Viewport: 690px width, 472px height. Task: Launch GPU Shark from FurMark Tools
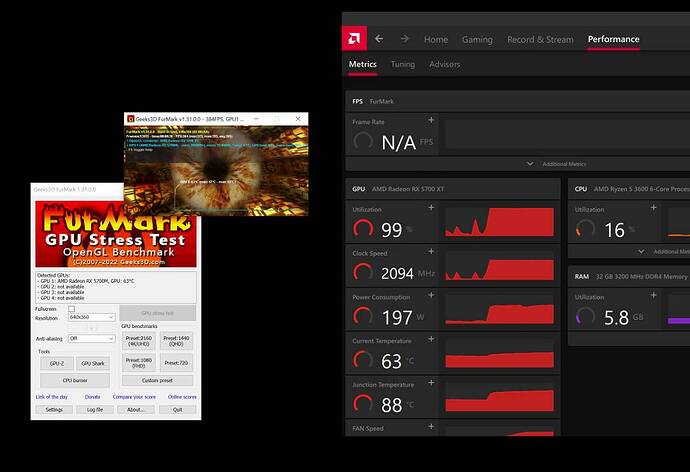tap(93, 363)
